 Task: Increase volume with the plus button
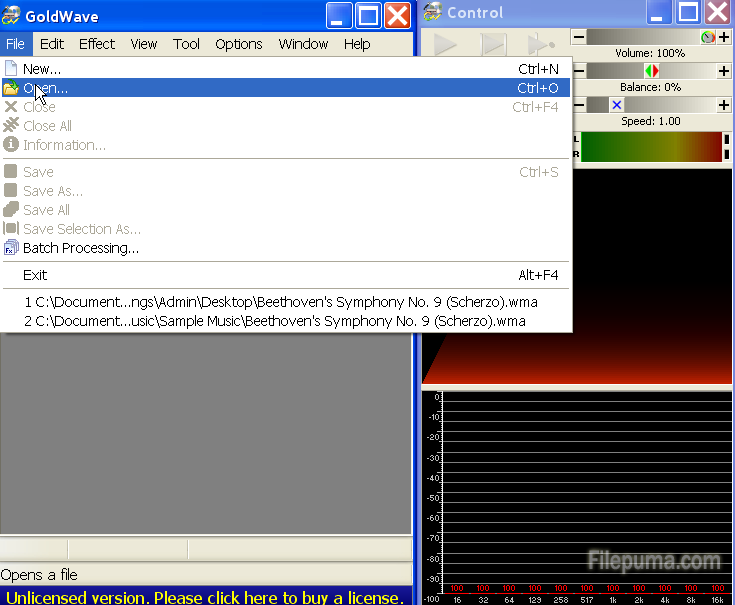pos(724,38)
